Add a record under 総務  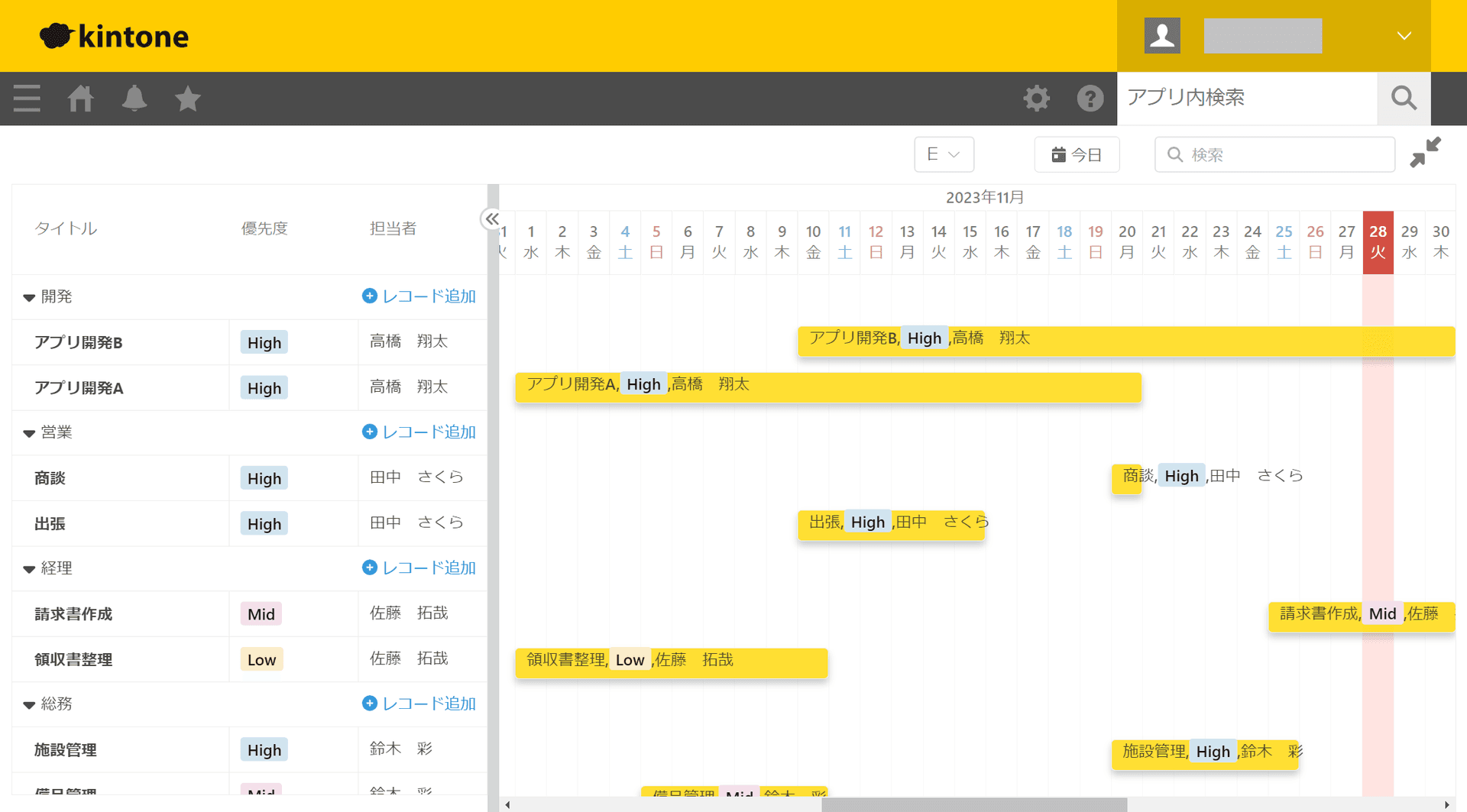429,704
